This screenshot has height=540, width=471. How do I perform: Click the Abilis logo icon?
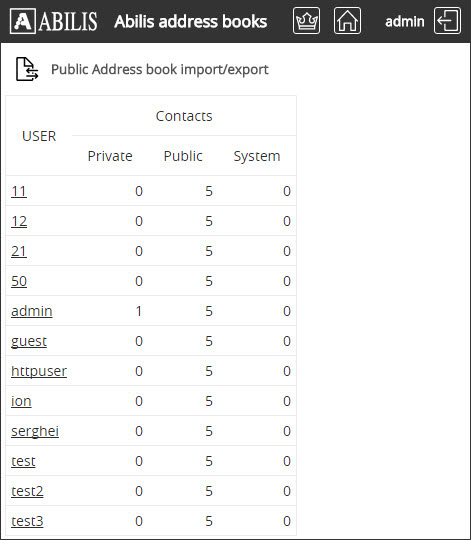(23, 21)
